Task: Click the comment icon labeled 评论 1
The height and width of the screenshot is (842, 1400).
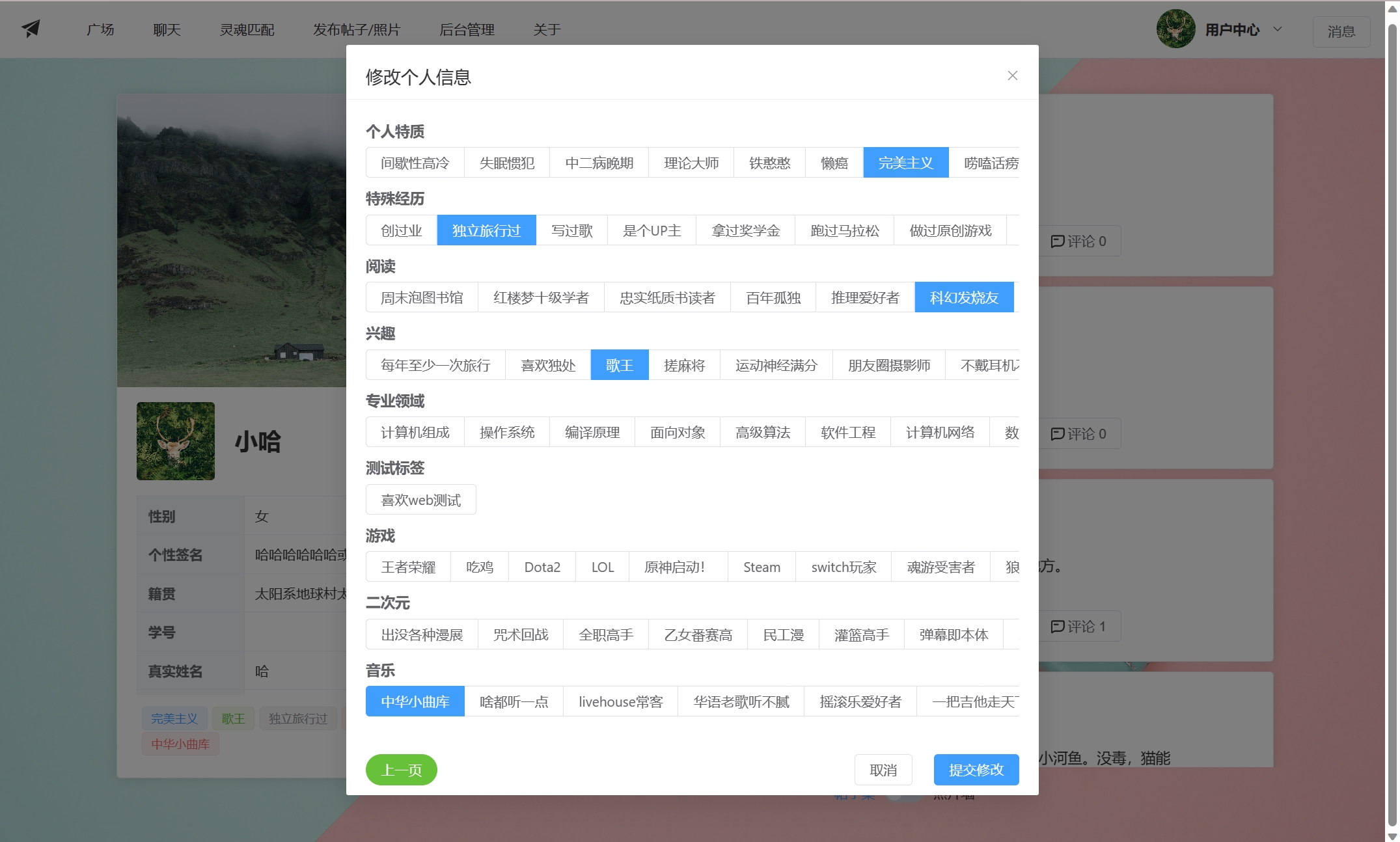Action: (x=1058, y=627)
